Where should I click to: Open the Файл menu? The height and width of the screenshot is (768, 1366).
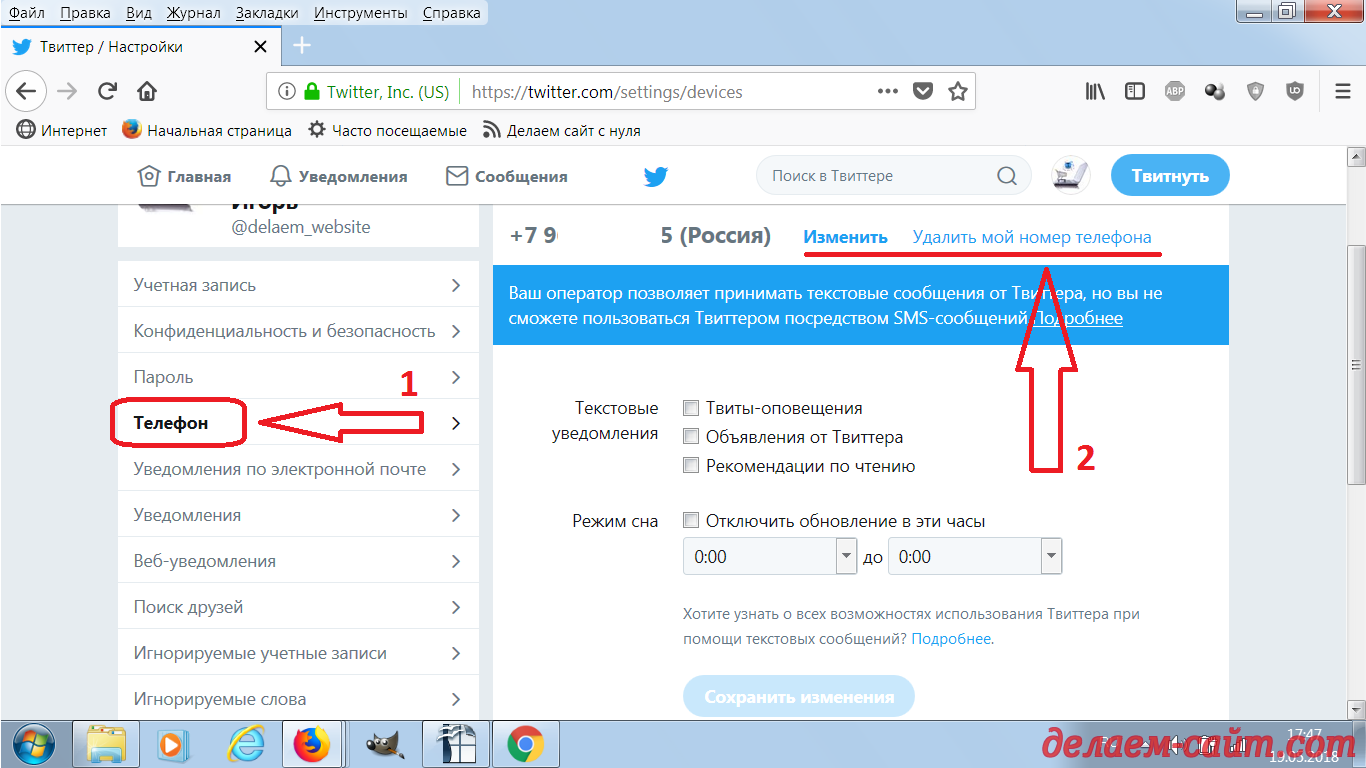point(27,13)
